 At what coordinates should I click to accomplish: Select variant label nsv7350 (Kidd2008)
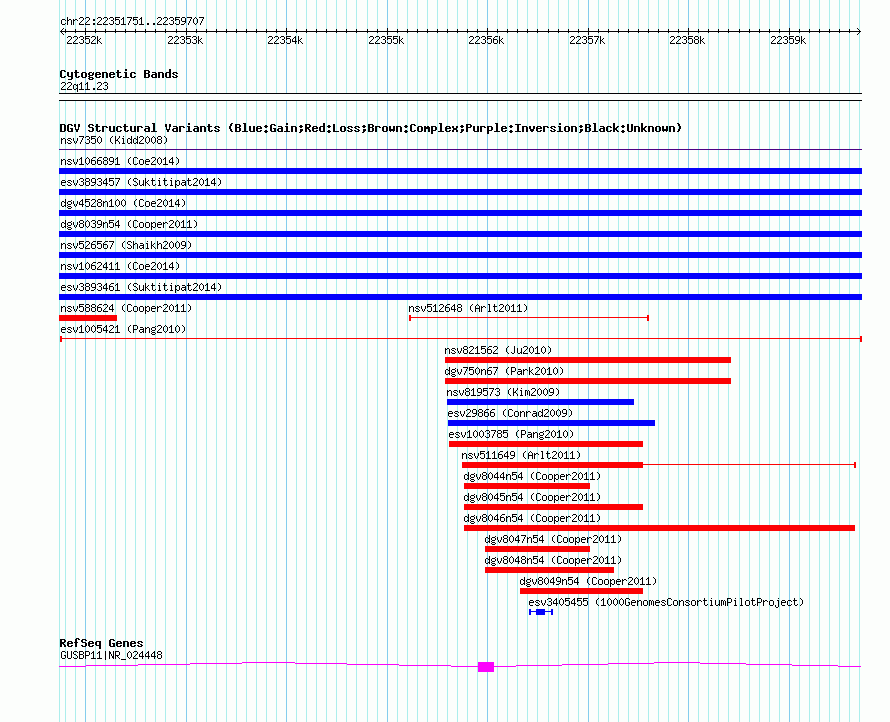(114, 140)
